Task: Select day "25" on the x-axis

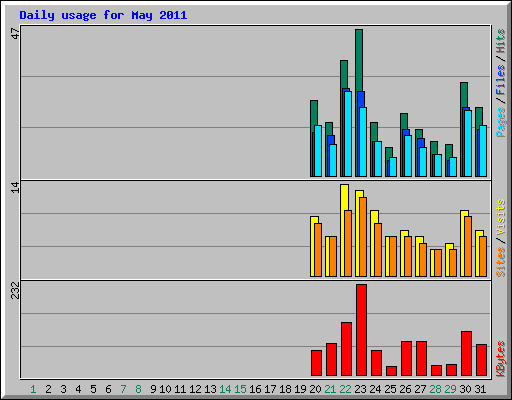Action: 390,389
